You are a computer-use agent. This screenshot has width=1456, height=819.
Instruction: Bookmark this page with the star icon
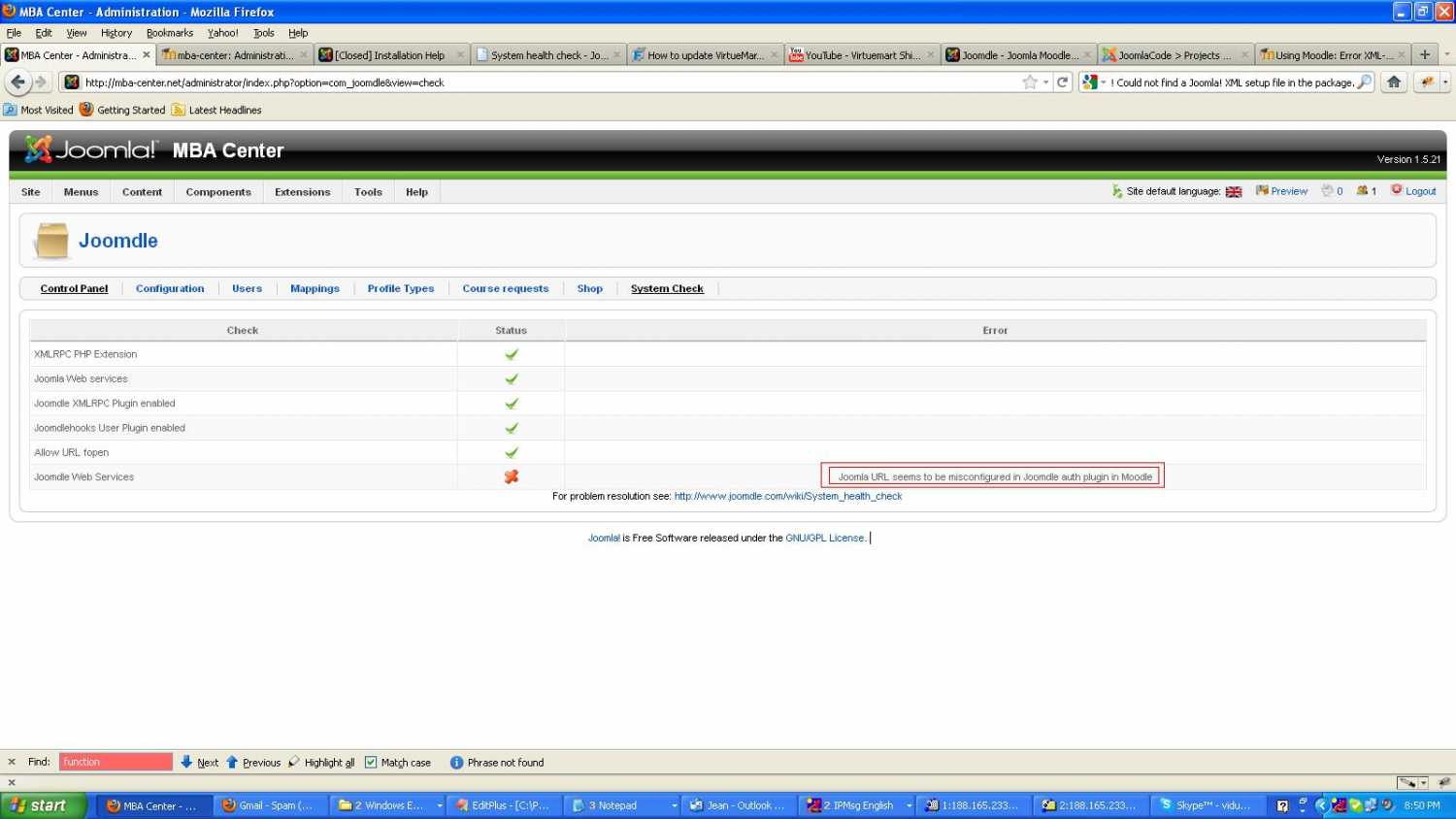point(1030,82)
